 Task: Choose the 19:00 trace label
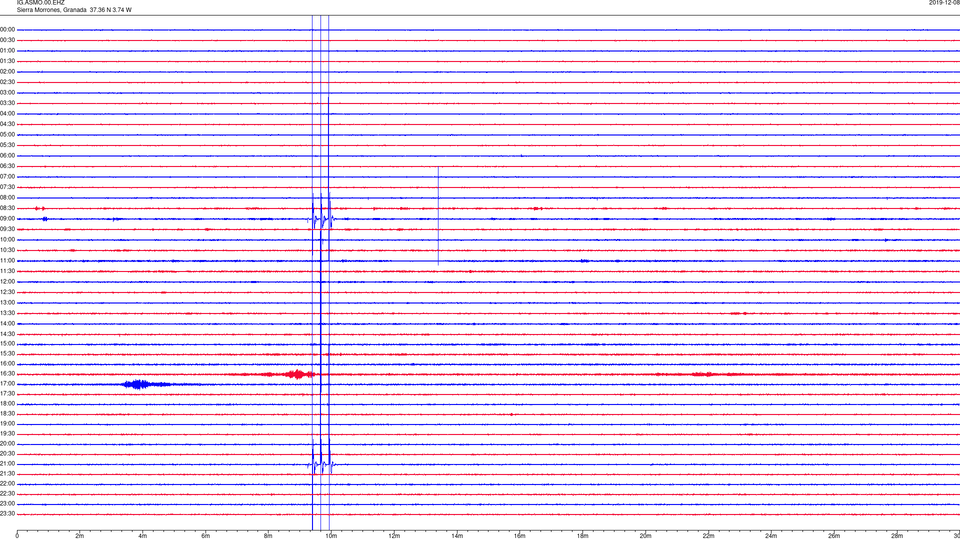point(7,424)
